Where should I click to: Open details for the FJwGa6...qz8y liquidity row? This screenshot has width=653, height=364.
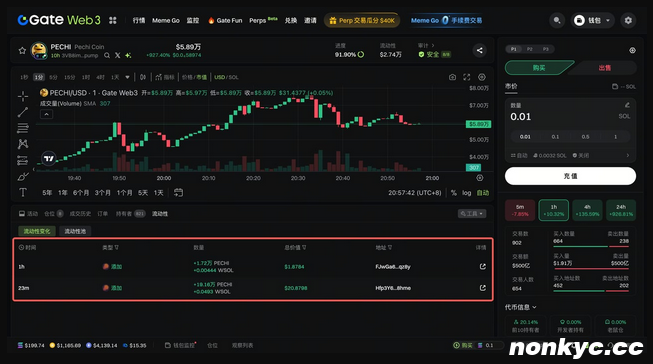483,267
